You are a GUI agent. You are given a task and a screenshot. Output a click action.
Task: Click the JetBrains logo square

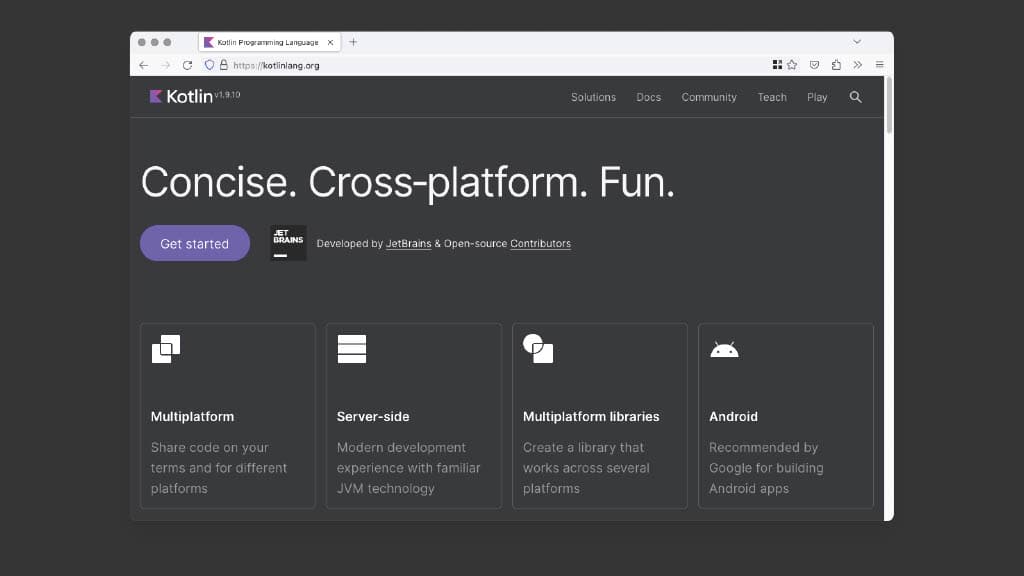289,243
